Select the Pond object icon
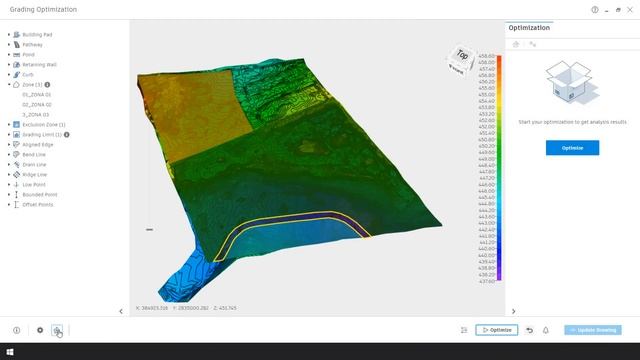 (x=17, y=55)
